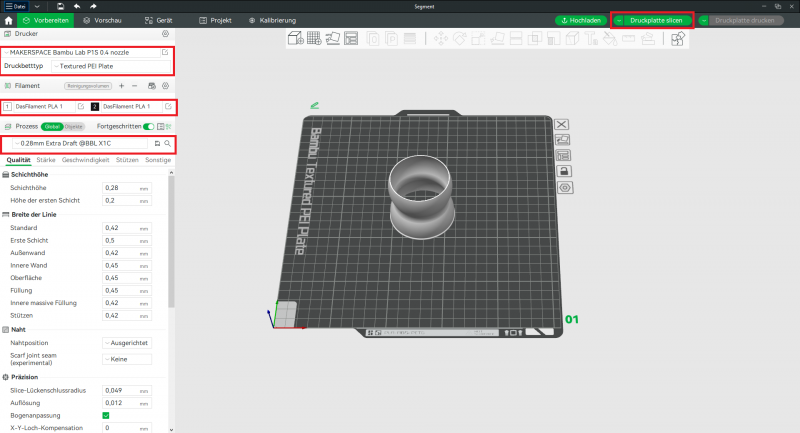
Task: Open the Nahtposition dropdown
Action: [x=127, y=342]
